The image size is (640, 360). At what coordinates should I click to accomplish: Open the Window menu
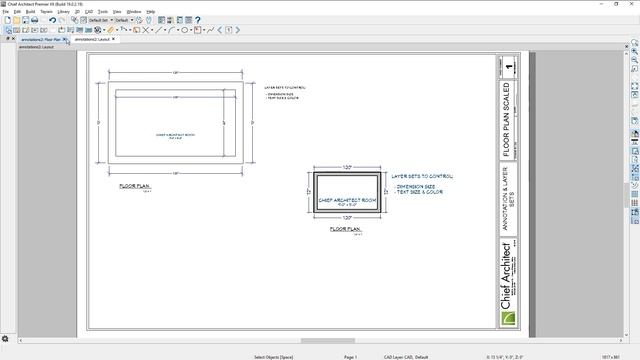point(134,12)
